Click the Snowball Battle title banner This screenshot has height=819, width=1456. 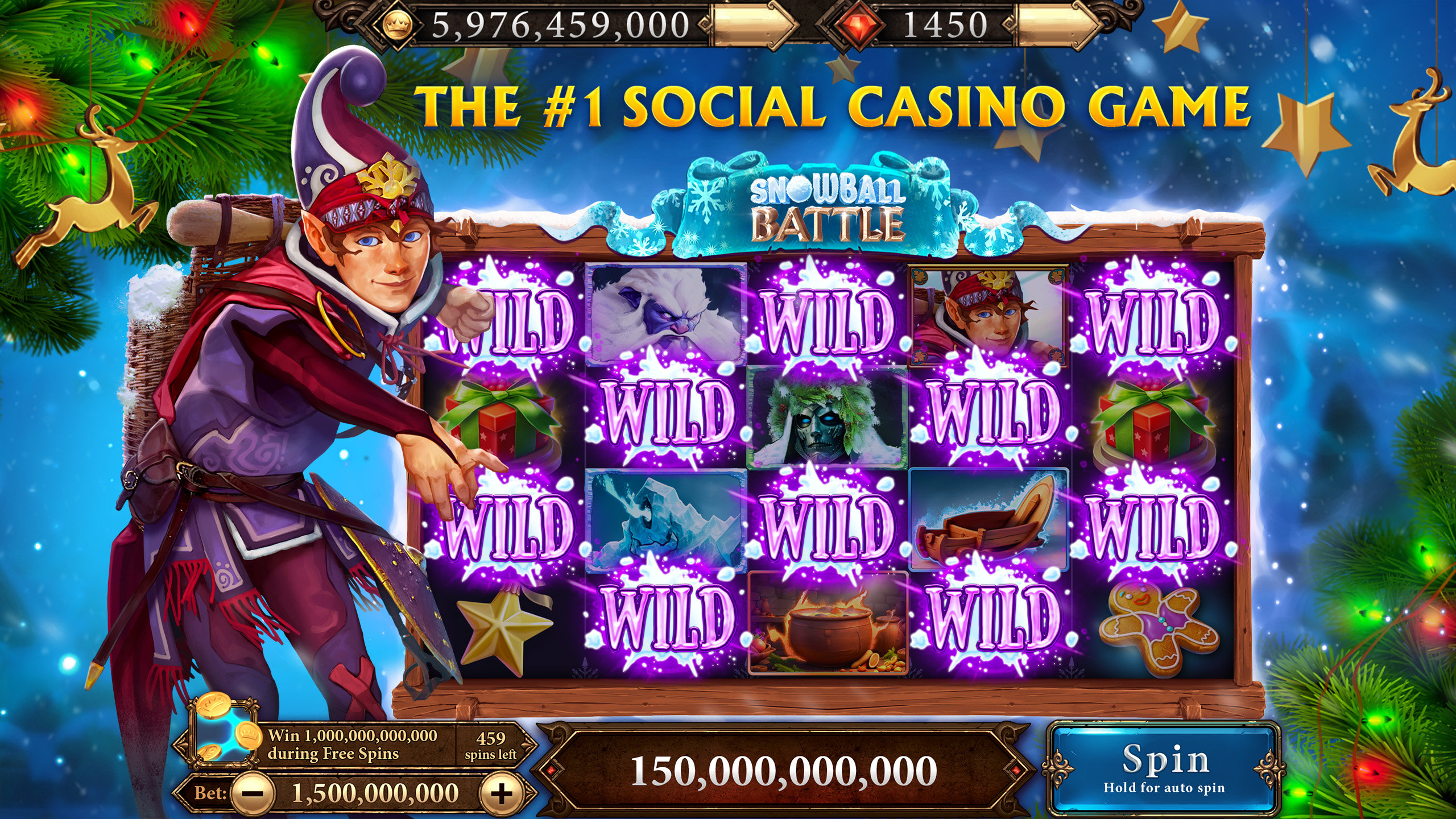826,208
